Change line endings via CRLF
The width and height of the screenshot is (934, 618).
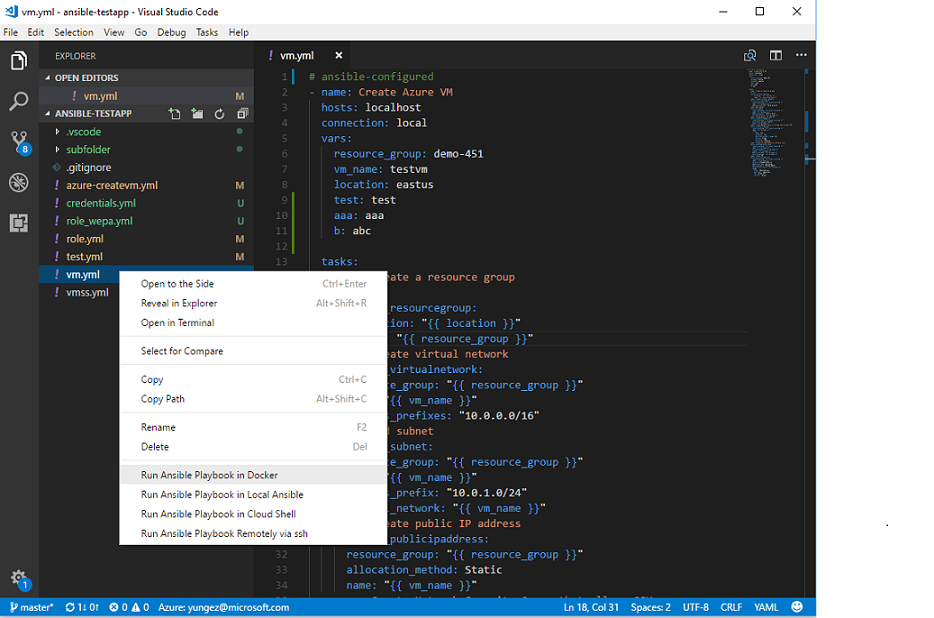coord(731,607)
